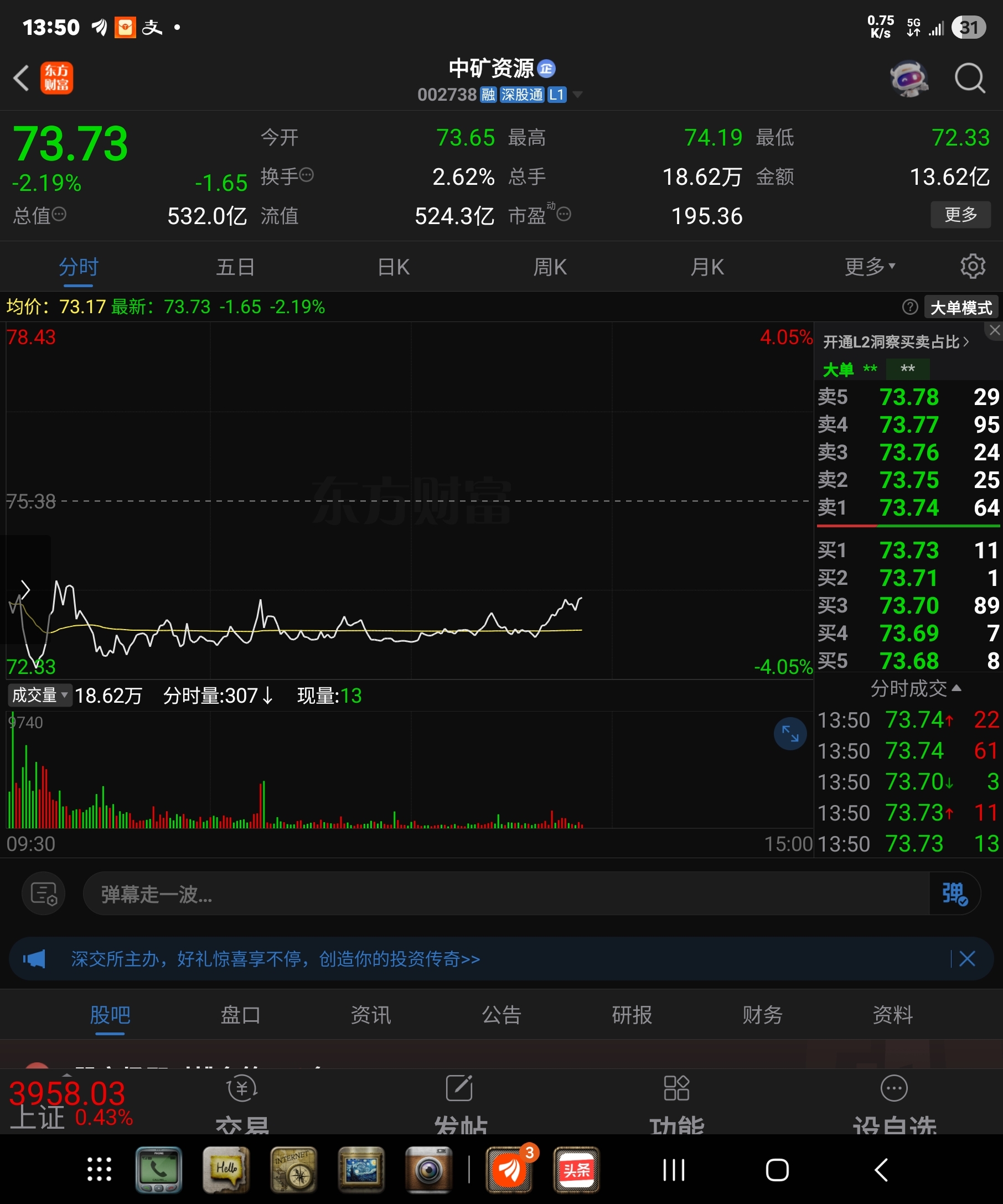Open the Starry Night gallery app
The width and height of the screenshot is (1003, 1204).
(361, 1170)
